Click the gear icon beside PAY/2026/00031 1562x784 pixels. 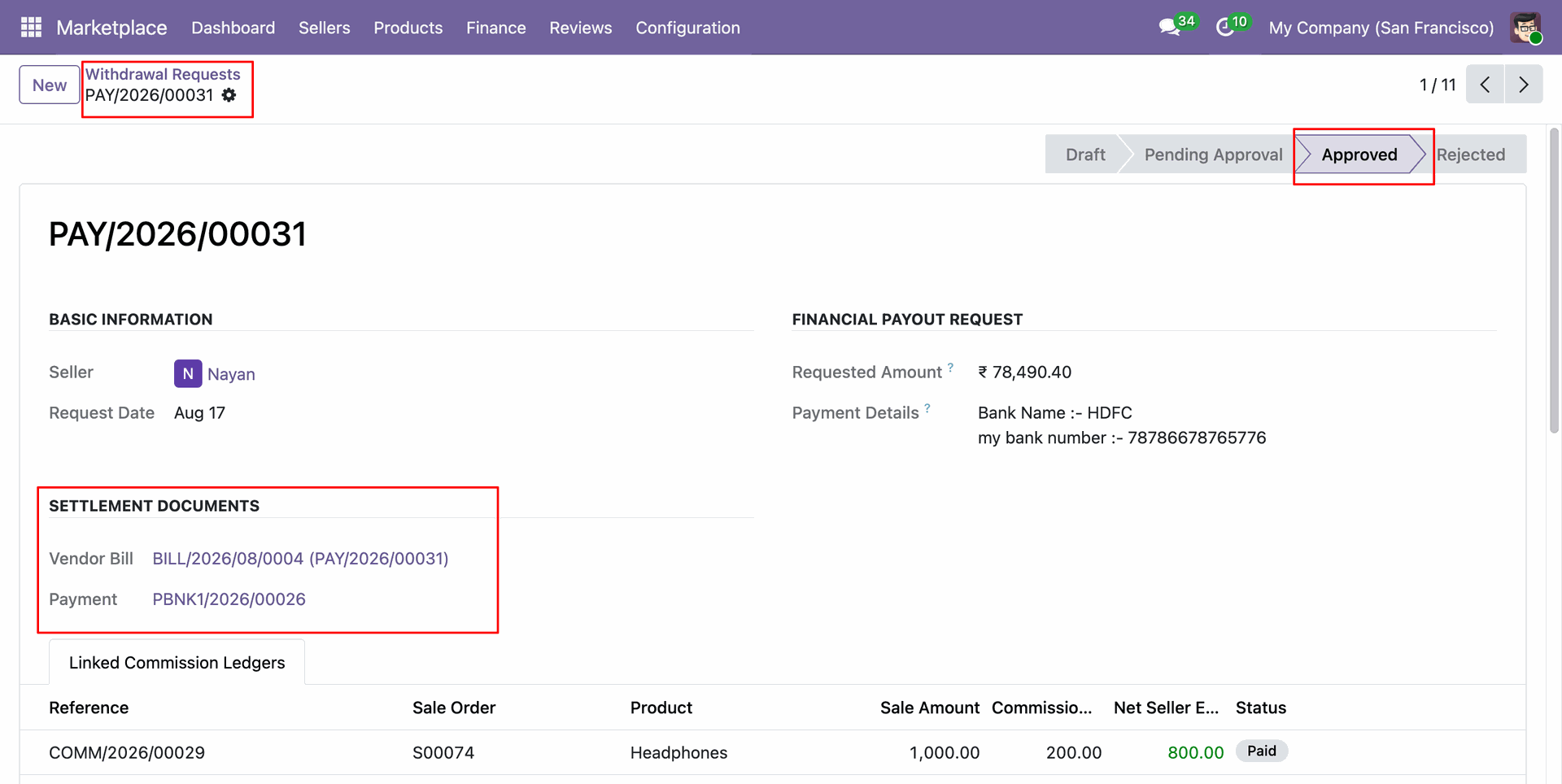pyautogui.click(x=229, y=95)
